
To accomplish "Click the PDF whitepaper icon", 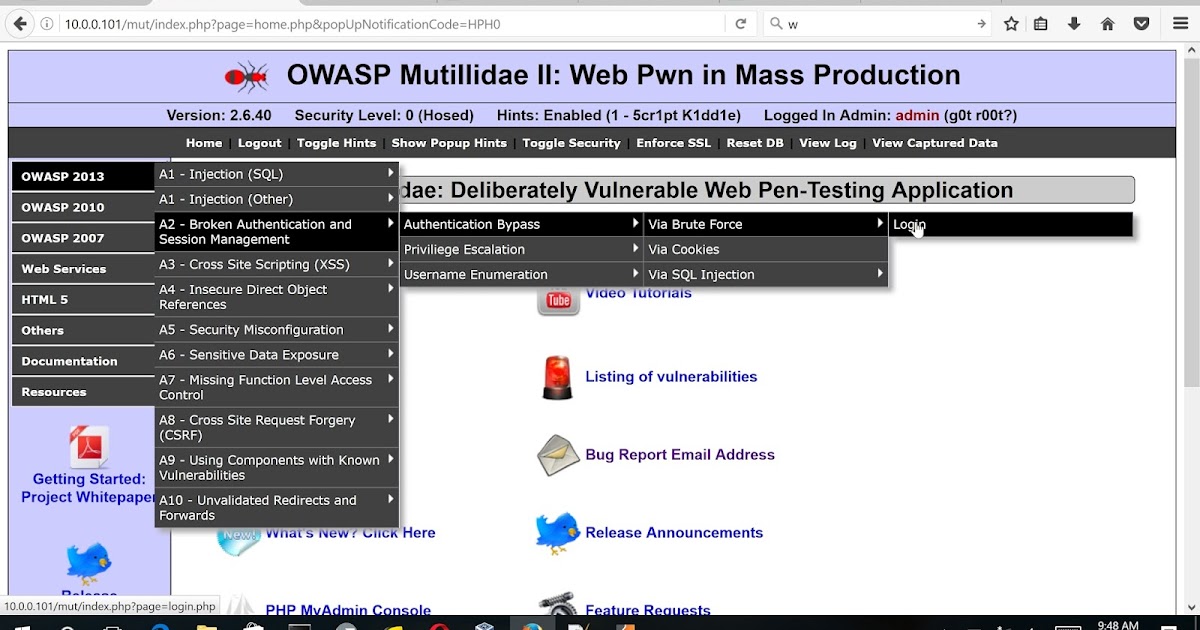I will click(x=88, y=446).
